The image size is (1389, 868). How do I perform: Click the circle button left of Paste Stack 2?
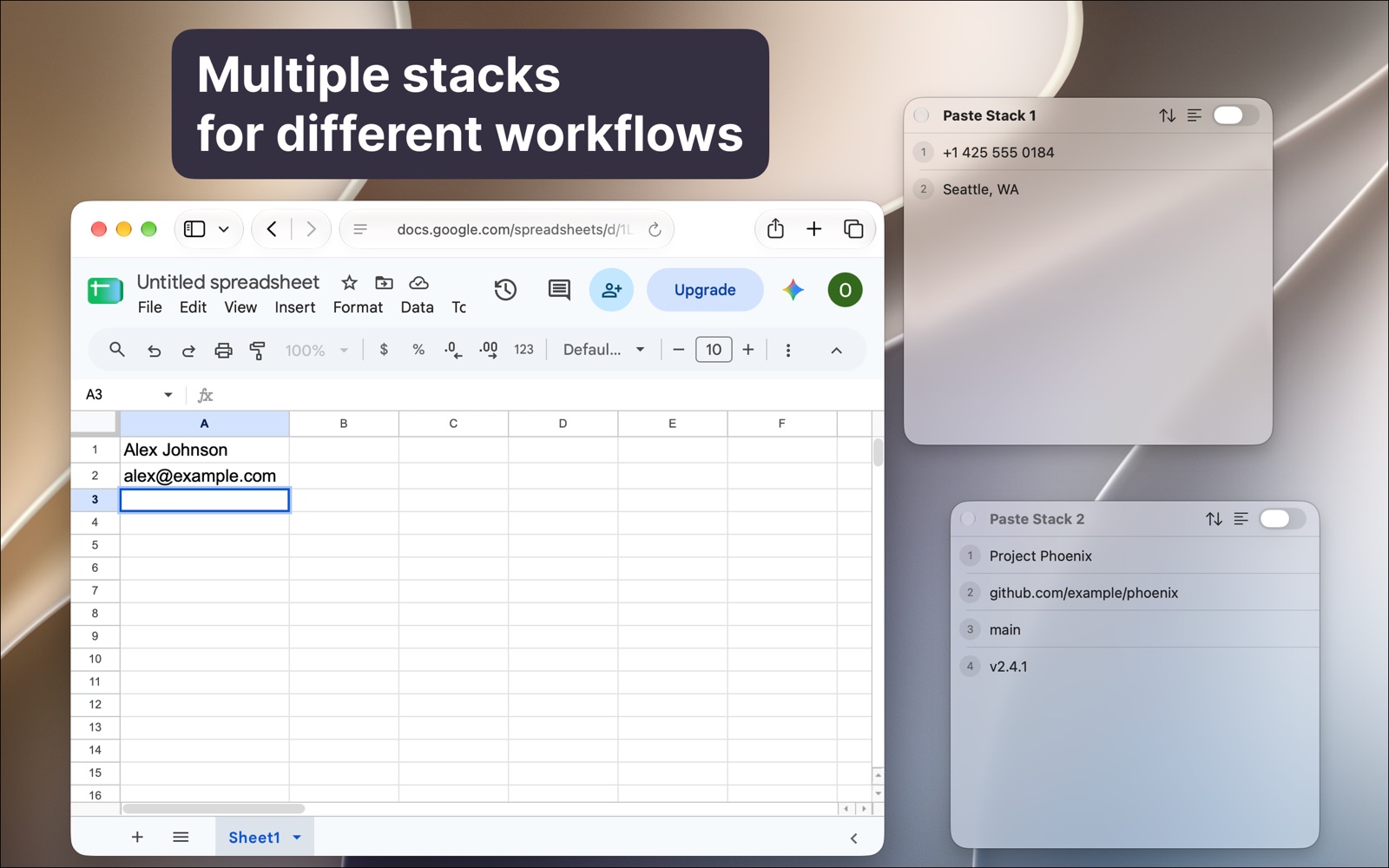click(x=969, y=519)
